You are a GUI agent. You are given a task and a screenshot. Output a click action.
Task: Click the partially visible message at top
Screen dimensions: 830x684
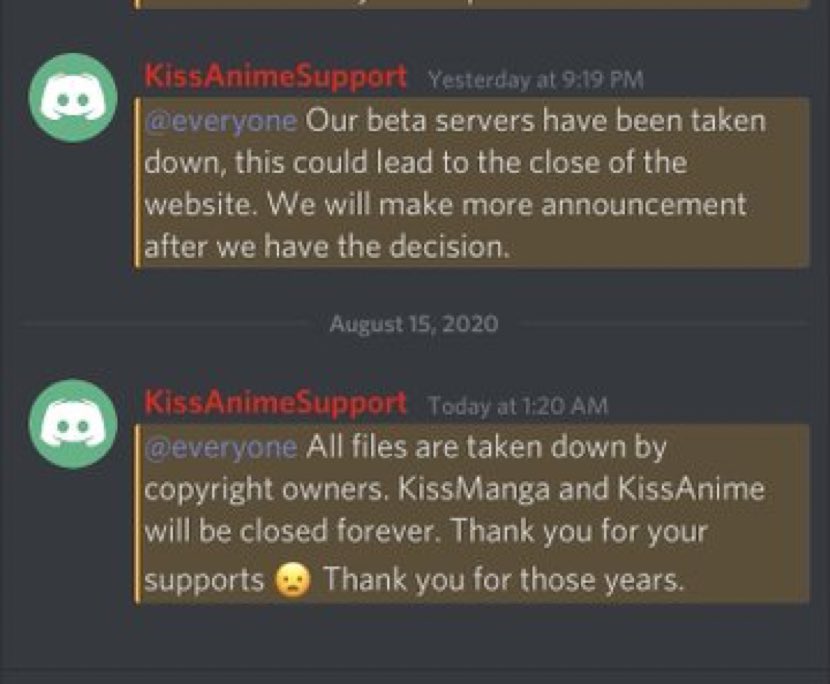coord(470,4)
